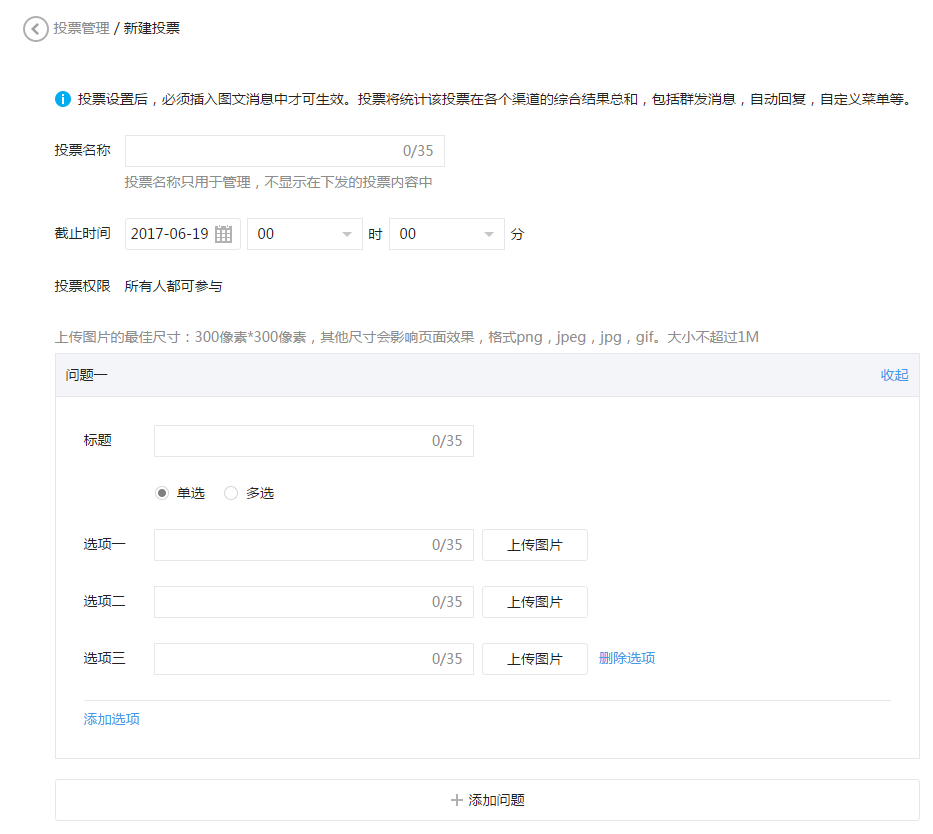This screenshot has height=834, width=933.
Task: Click 上传图片 for 选项一
Action: tap(534, 545)
